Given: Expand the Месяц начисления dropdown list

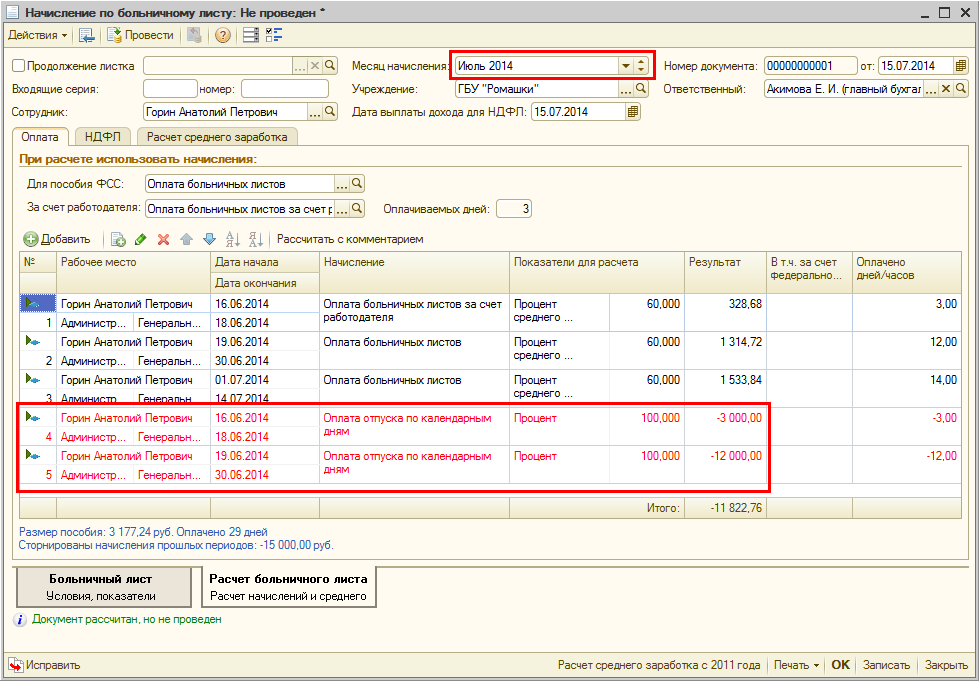Looking at the screenshot, I should (626, 66).
